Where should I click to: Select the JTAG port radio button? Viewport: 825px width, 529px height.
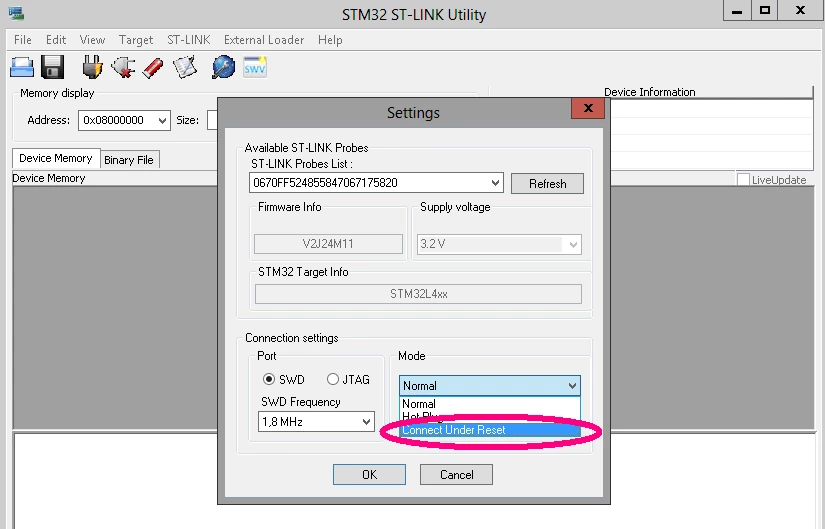click(x=333, y=379)
